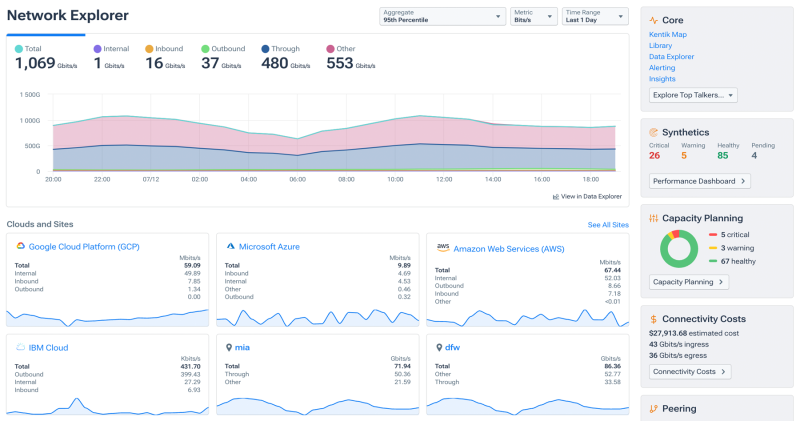Screen dimensions: 800x421
Task: Open the Kentik Map link
Action: point(667,34)
